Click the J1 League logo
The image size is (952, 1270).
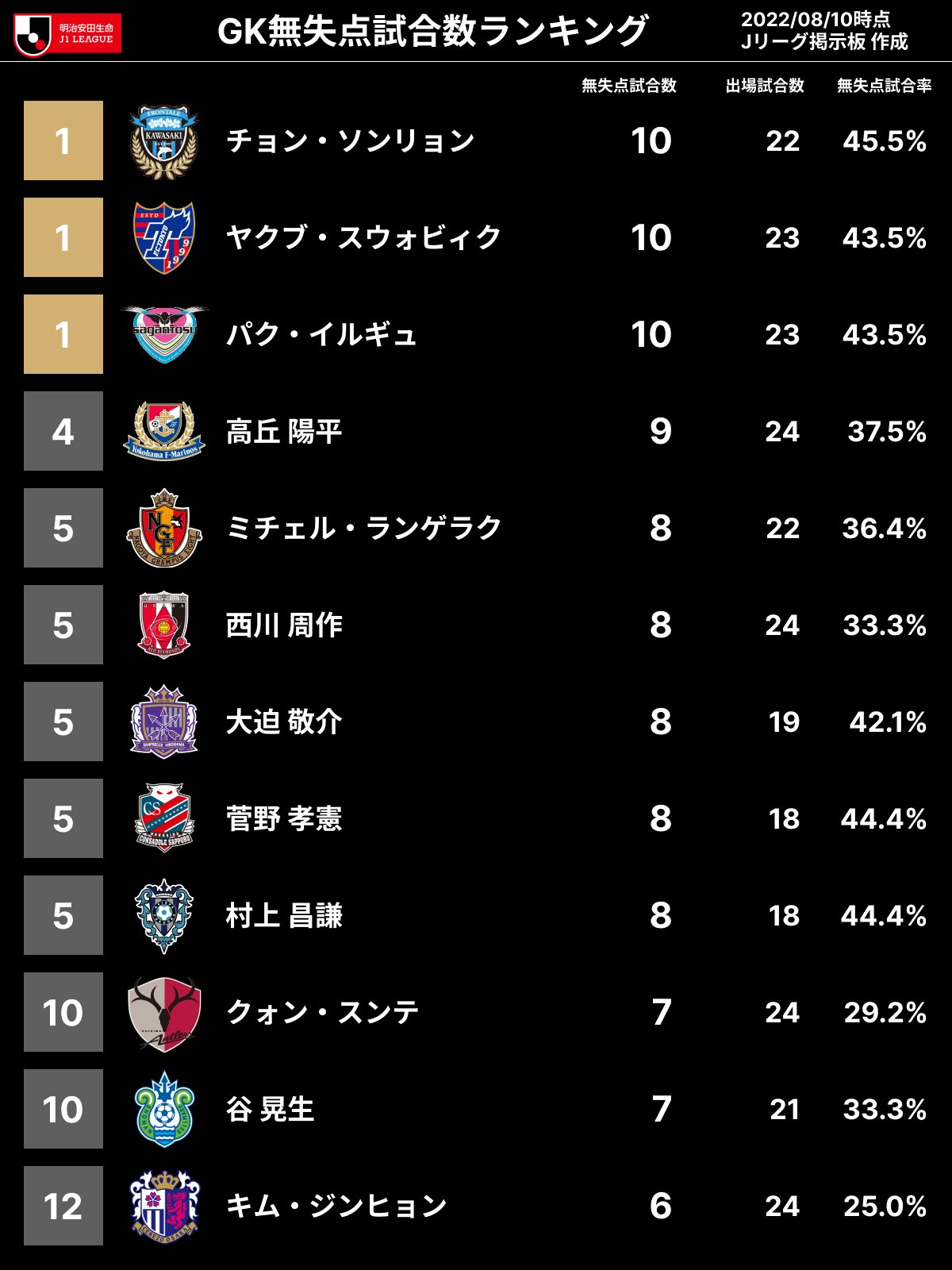click(67, 33)
